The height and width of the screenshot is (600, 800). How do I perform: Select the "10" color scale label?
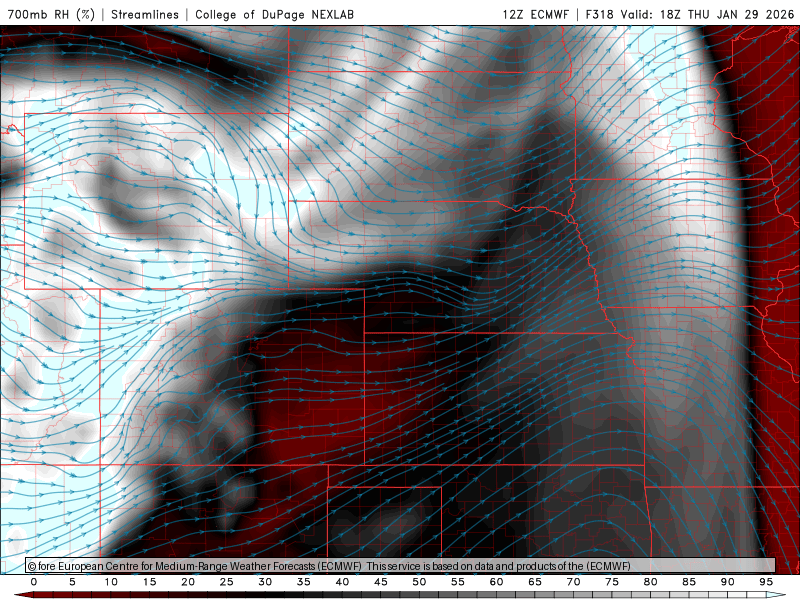[x=111, y=582]
